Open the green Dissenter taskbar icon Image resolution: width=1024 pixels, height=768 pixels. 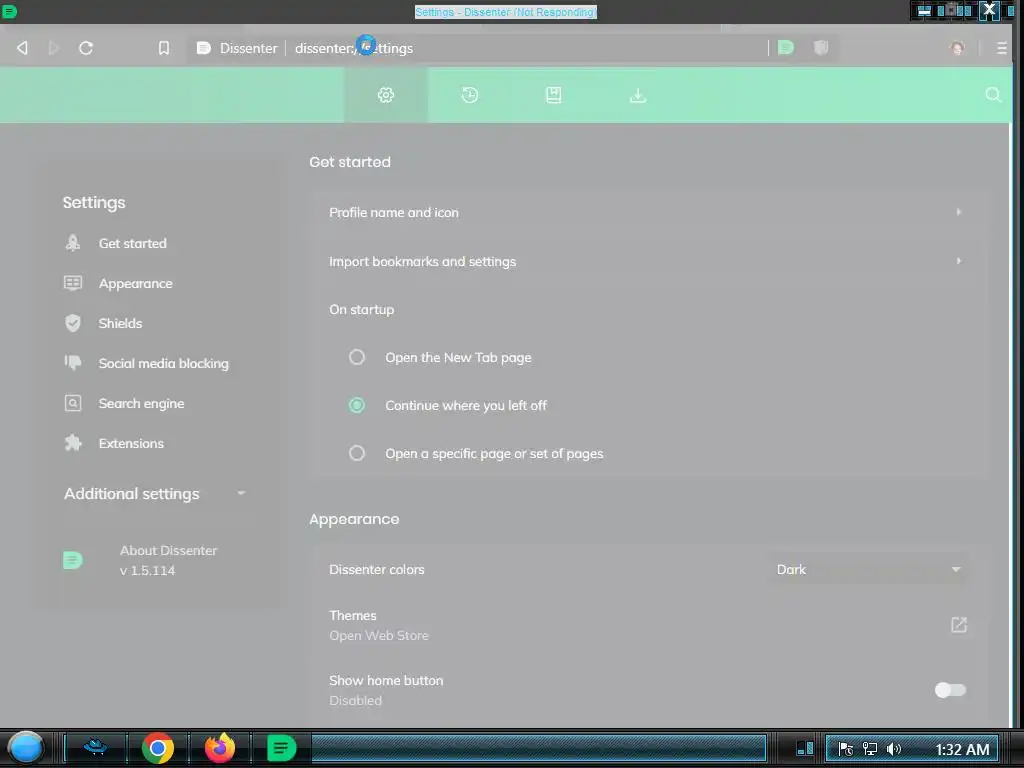[x=281, y=748]
